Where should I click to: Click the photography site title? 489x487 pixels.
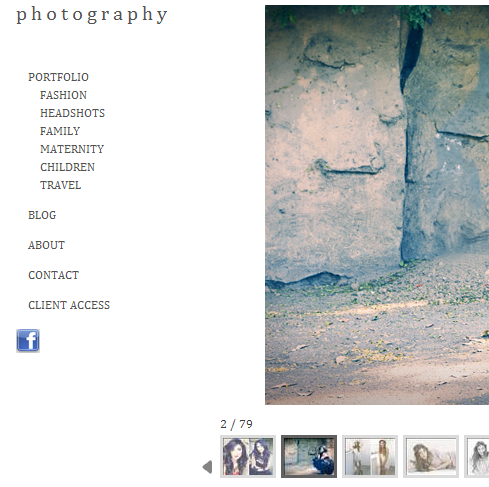coord(92,15)
